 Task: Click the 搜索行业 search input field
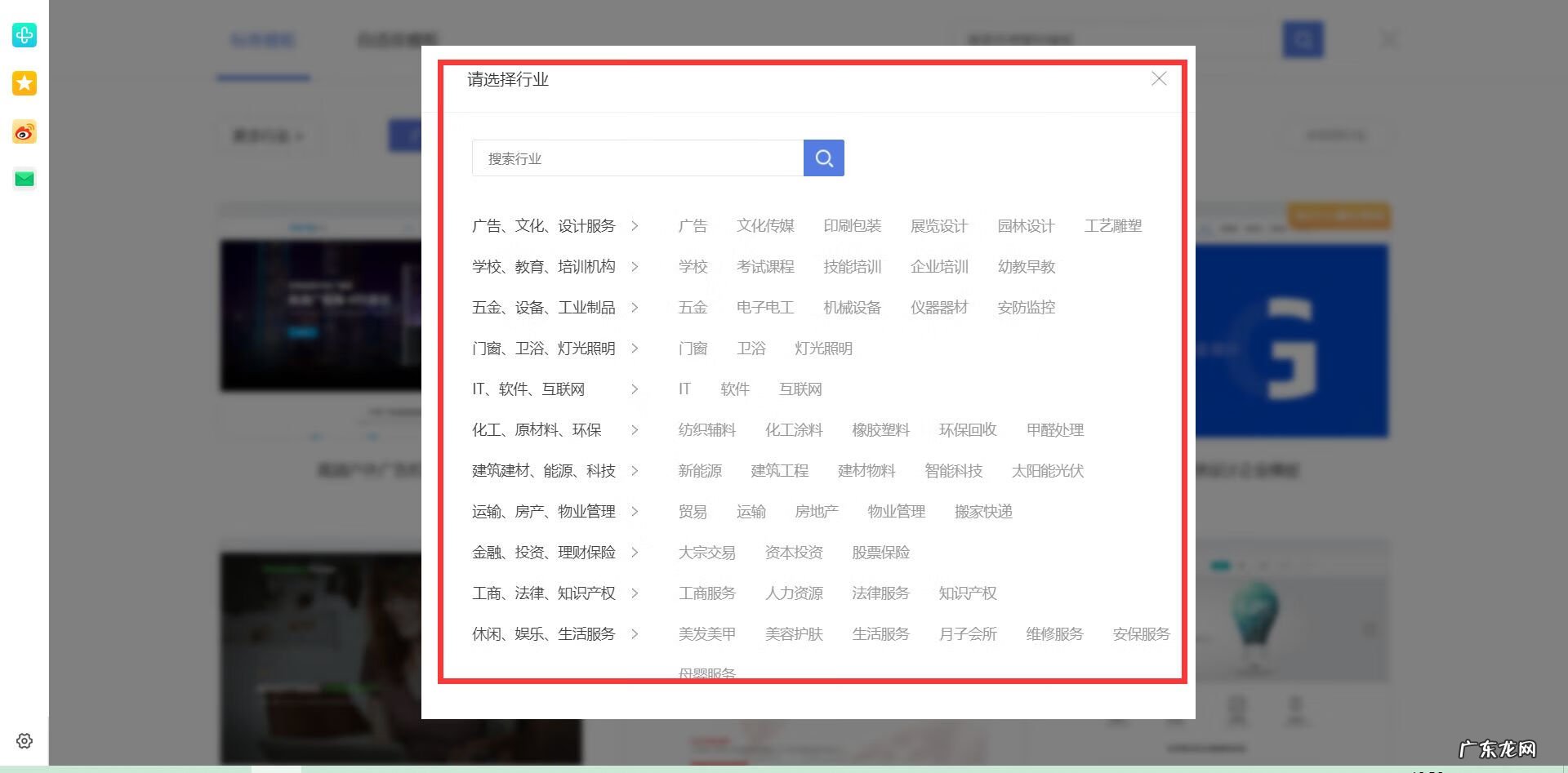[x=637, y=158]
